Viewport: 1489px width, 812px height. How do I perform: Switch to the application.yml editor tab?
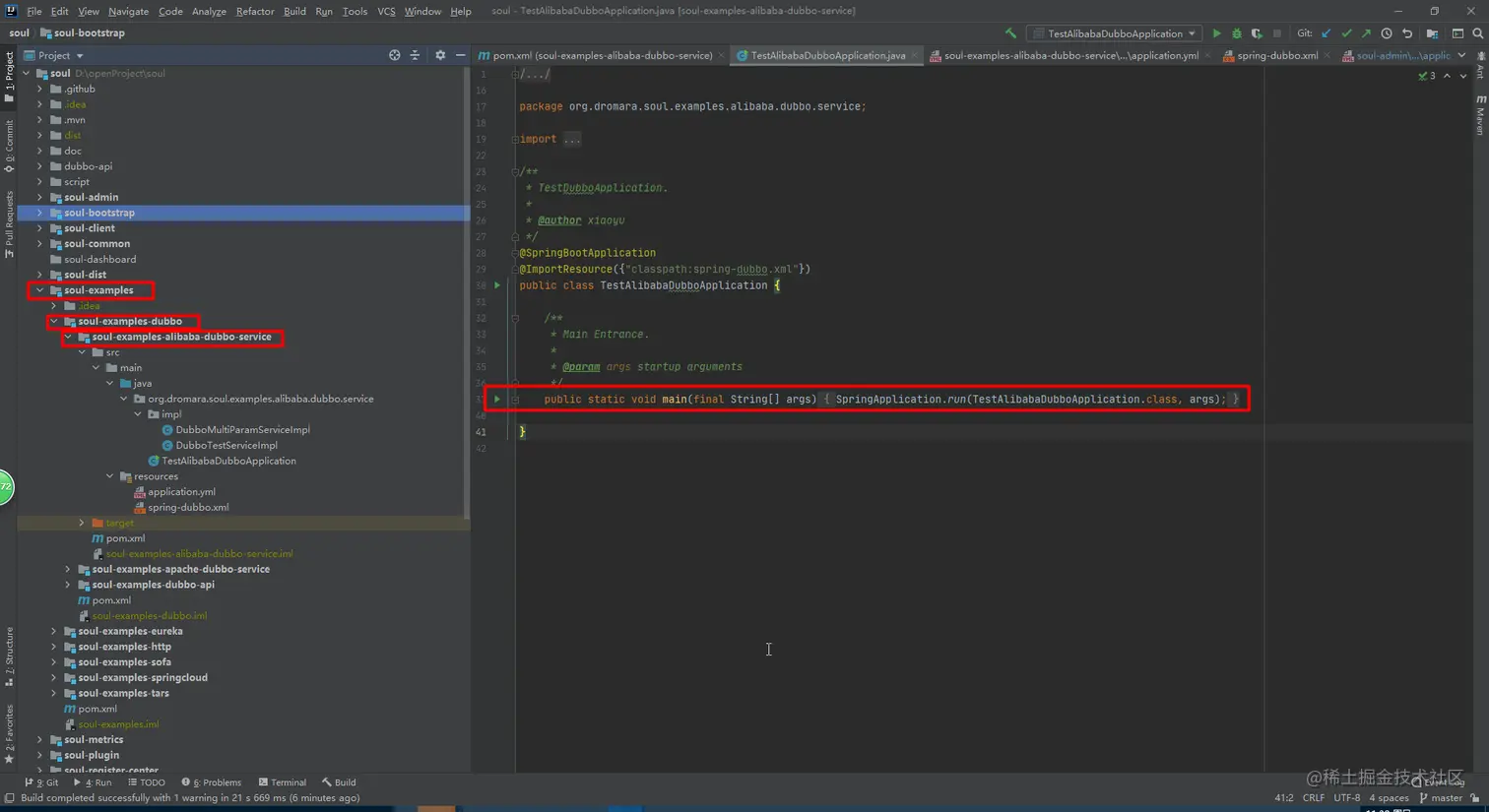tap(1070, 56)
